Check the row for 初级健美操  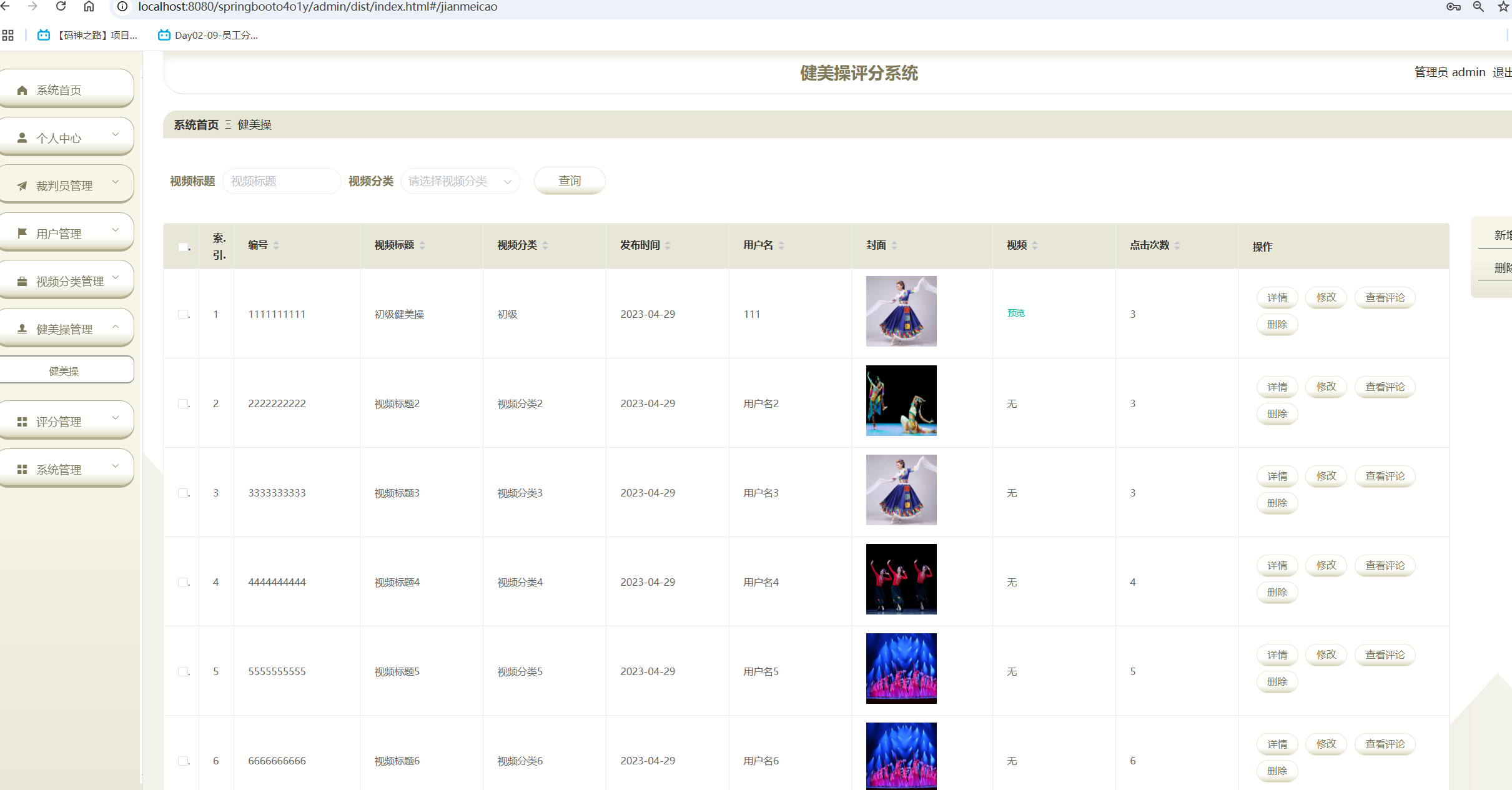point(183,314)
